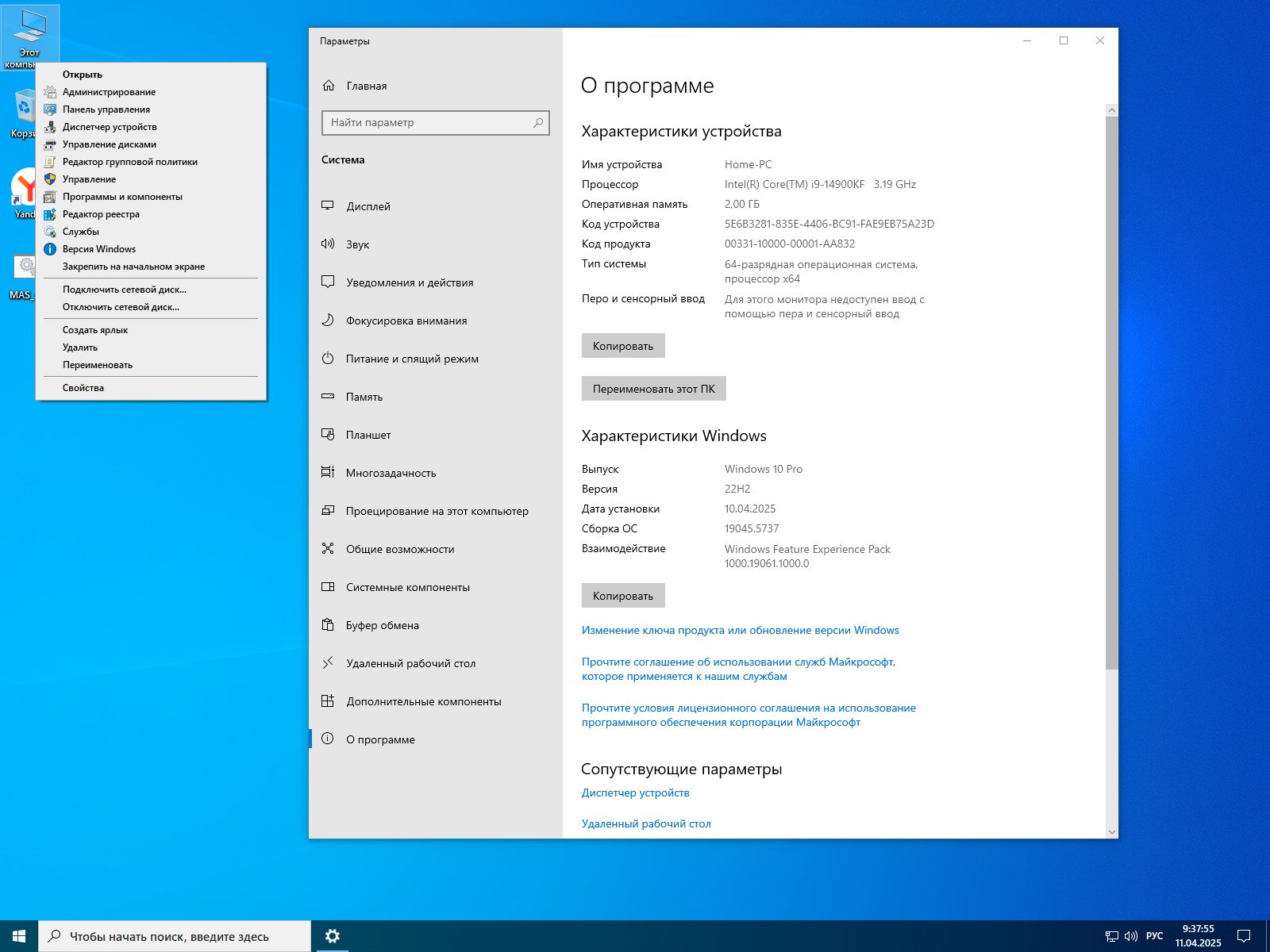The image size is (1270, 952).
Task: Open Редактор реестра from context menu
Action: (151, 214)
